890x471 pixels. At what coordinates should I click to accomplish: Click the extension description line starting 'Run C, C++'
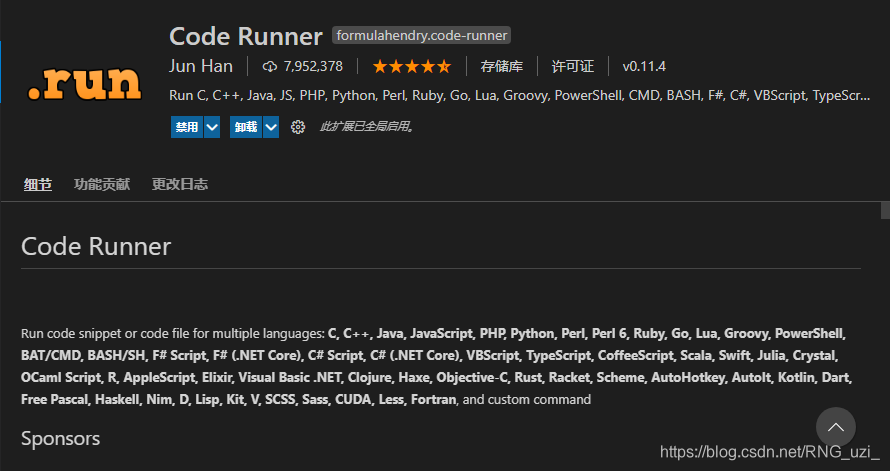click(519, 96)
